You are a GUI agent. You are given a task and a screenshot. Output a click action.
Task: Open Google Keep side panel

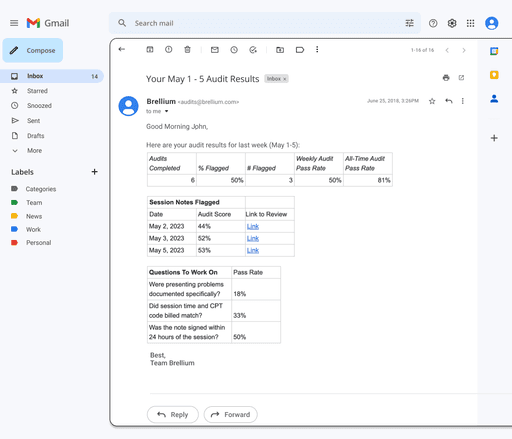point(494,75)
